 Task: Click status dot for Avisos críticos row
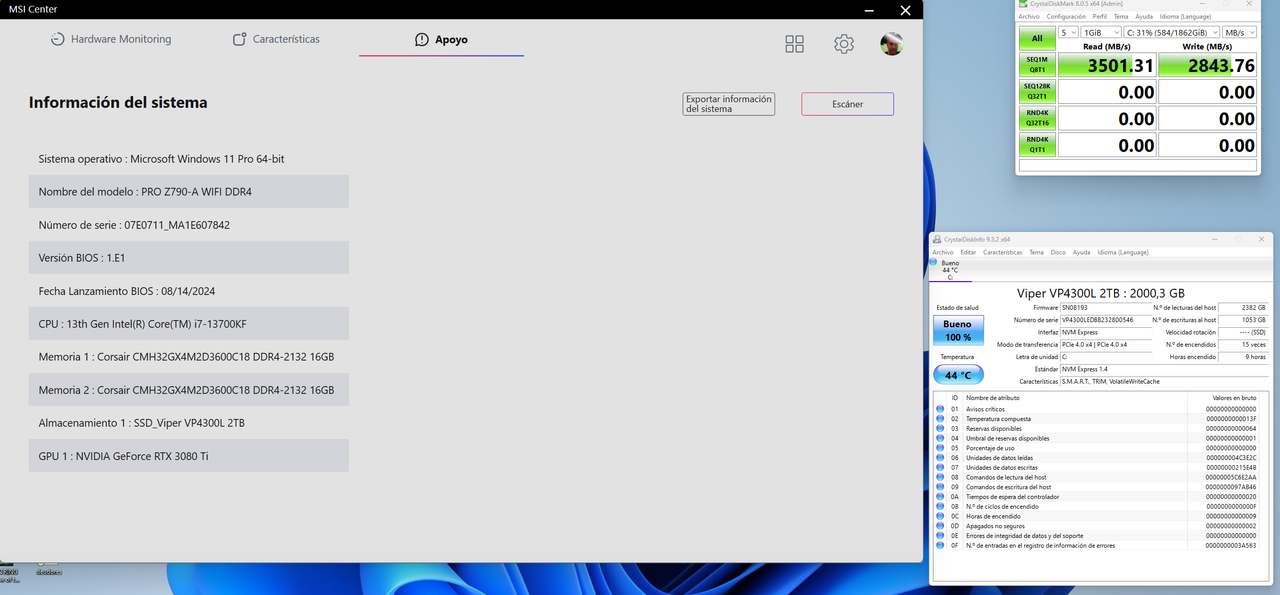click(x=940, y=409)
